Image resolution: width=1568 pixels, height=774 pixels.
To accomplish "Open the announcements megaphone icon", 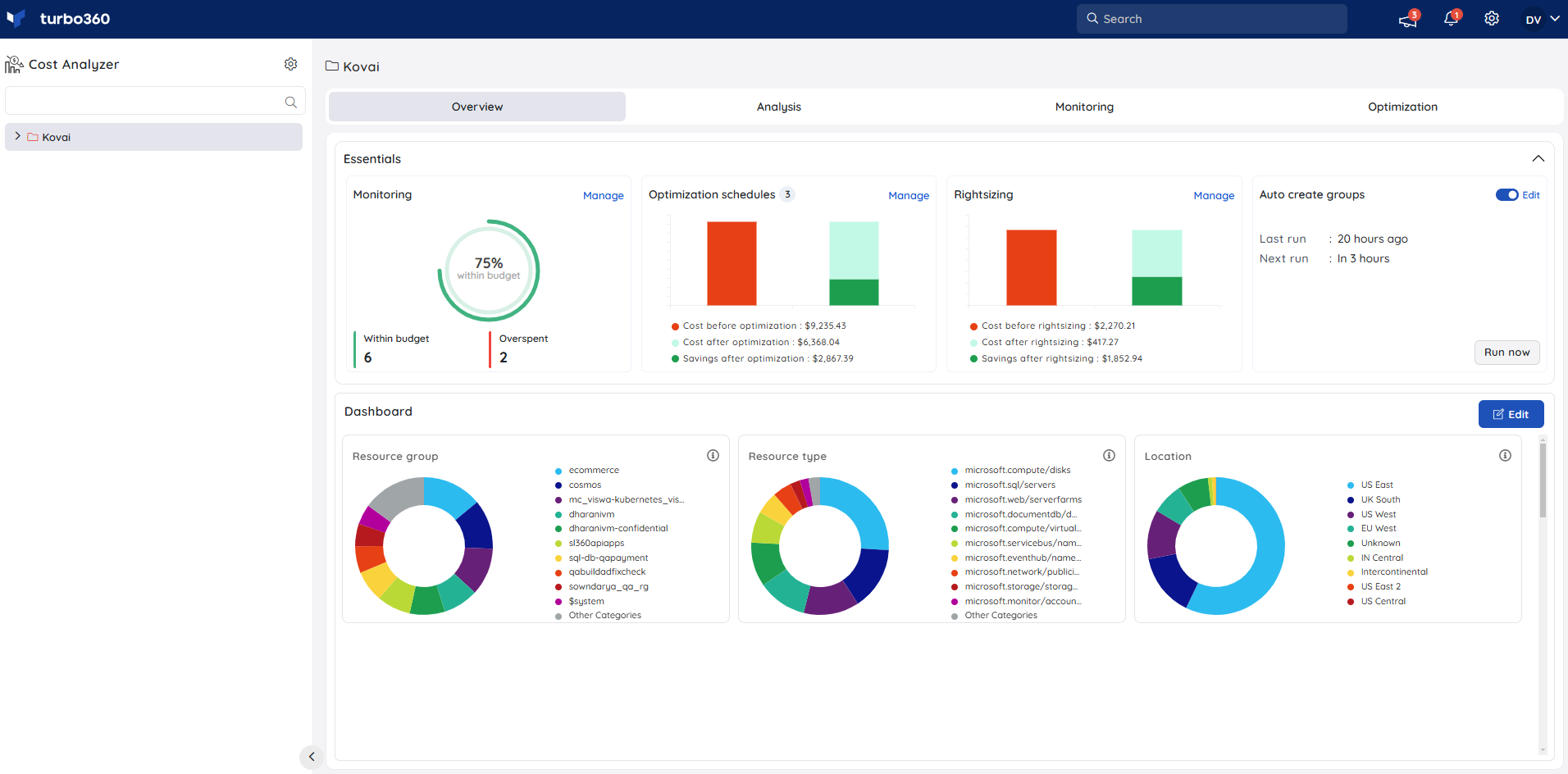I will 1408,20.
